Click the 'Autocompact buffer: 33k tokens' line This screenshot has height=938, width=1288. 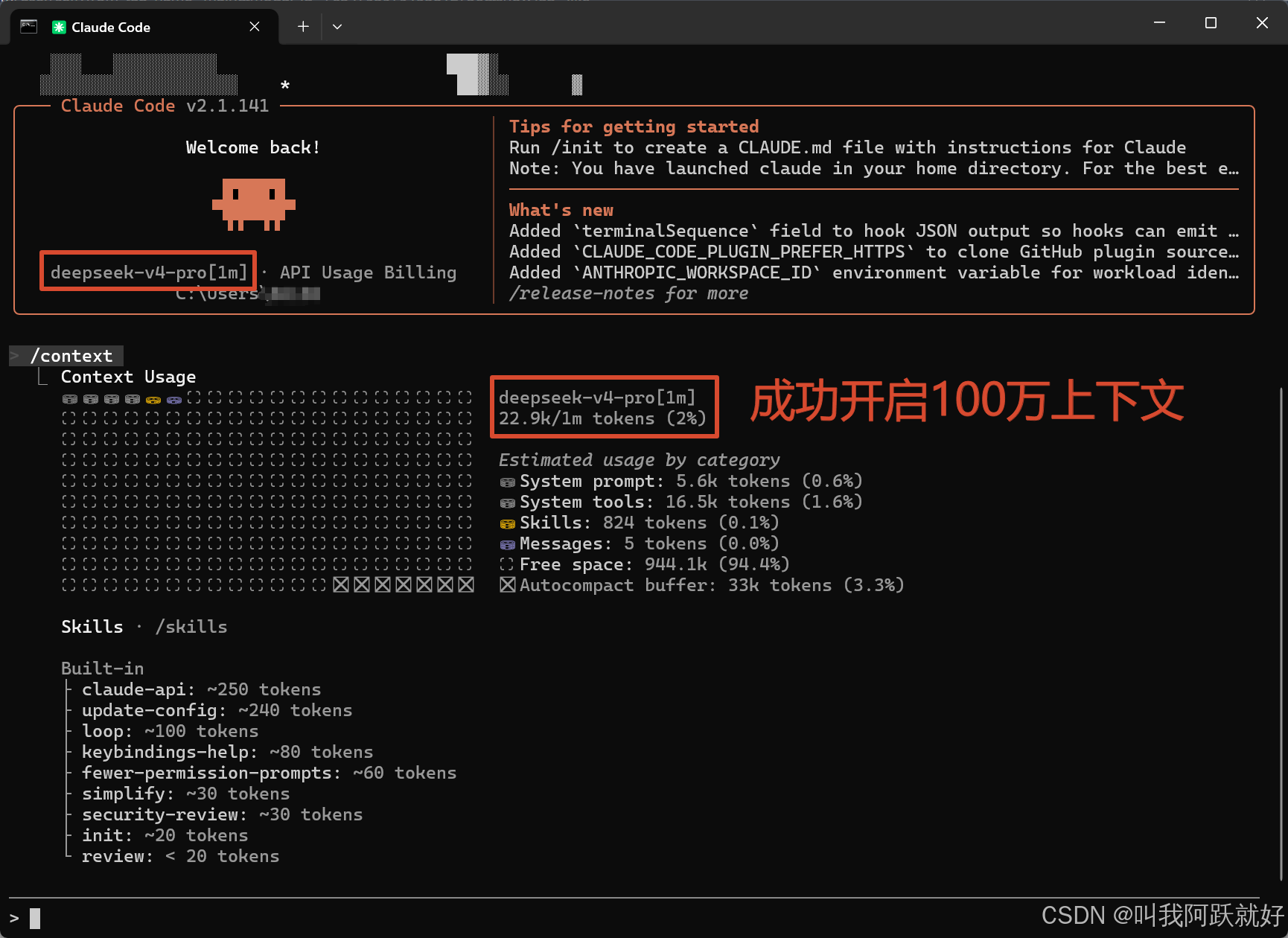[712, 585]
